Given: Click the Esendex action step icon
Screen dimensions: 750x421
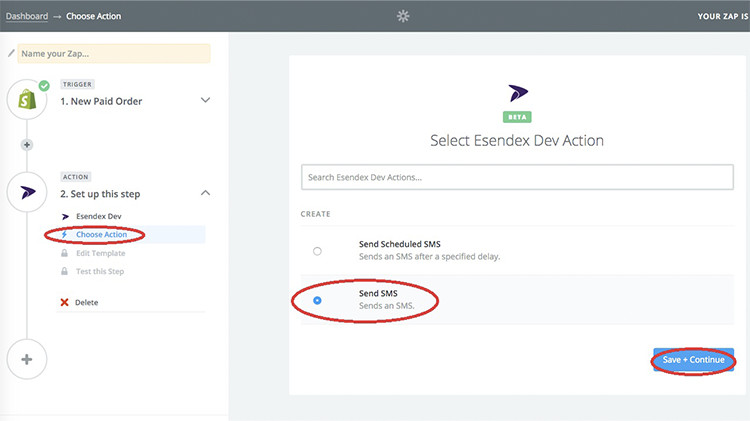Looking at the screenshot, I should [27, 192].
